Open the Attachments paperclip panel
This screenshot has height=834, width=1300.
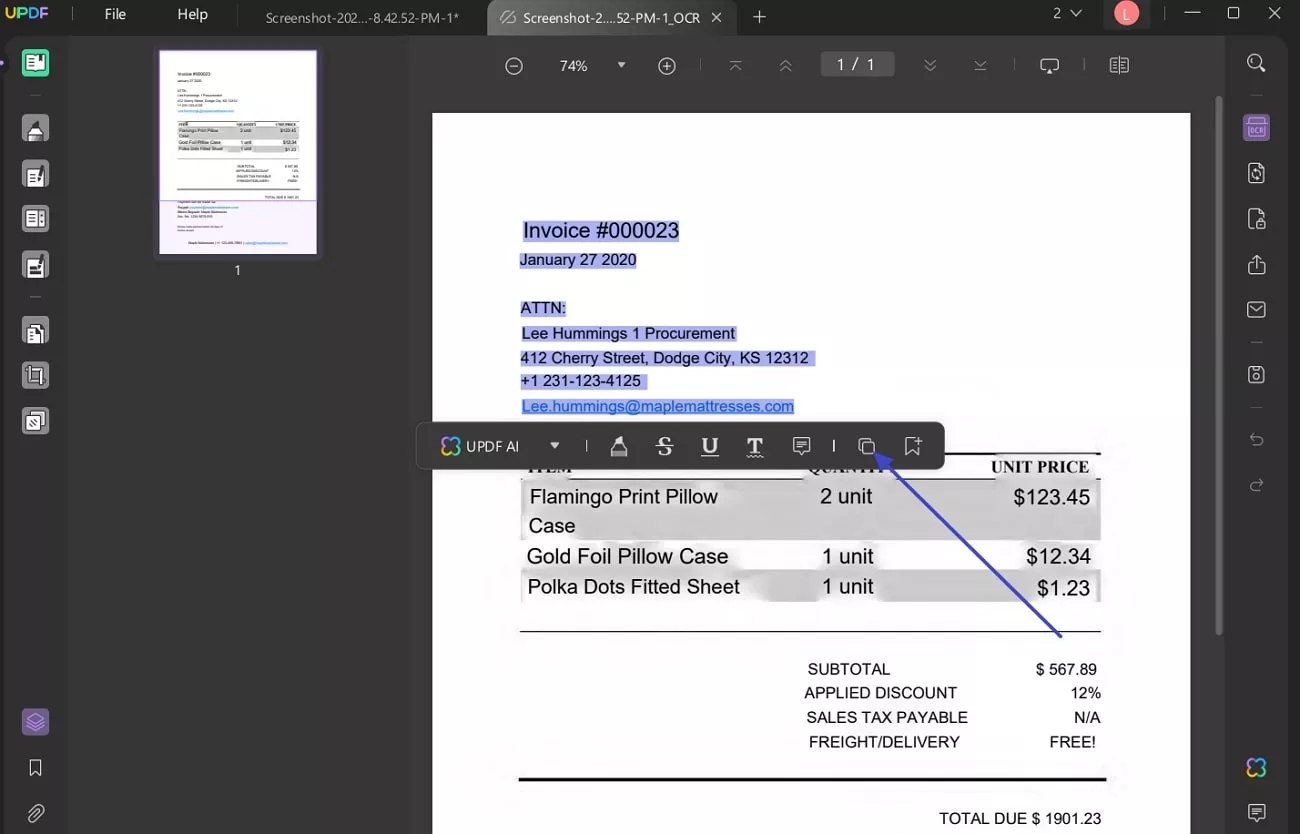35,813
